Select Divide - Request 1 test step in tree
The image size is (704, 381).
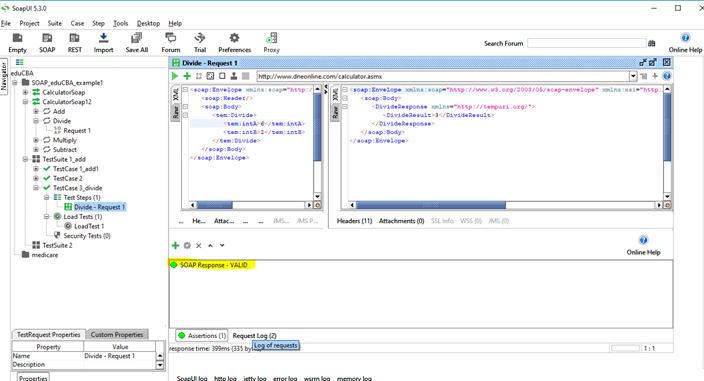tap(99, 207)
